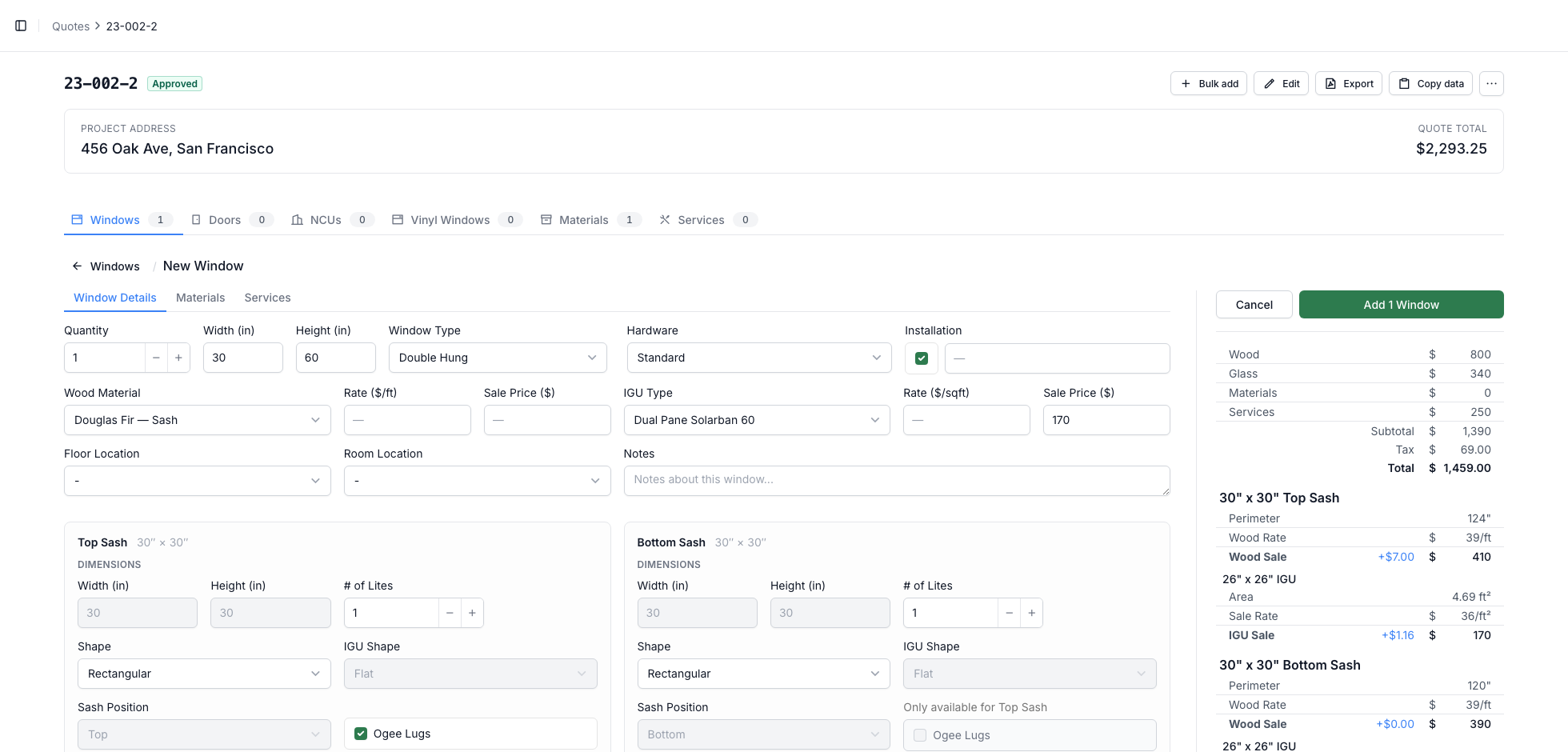The height and width of the screenshot is (752, 1568).
Task: Decrease Bottom Sash number of lites
Action: [1010, 613]
